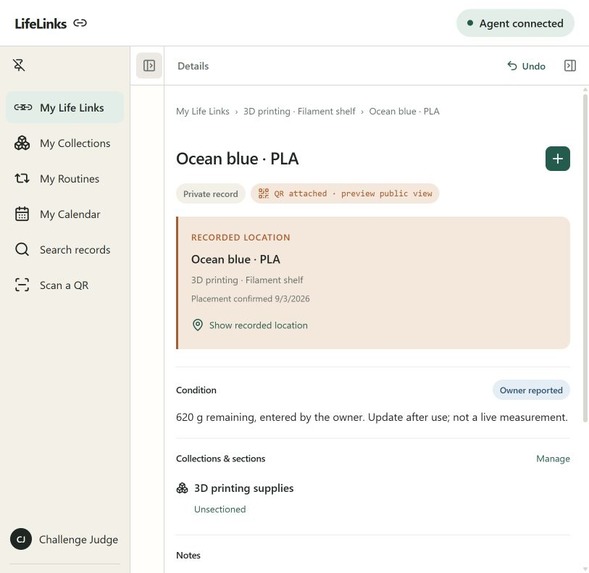Image resolution: width=589 pixels, height=573 pixels.
Task: Toggle the right side panel icon
Action: pyautogui.click(x=570, y=66)
